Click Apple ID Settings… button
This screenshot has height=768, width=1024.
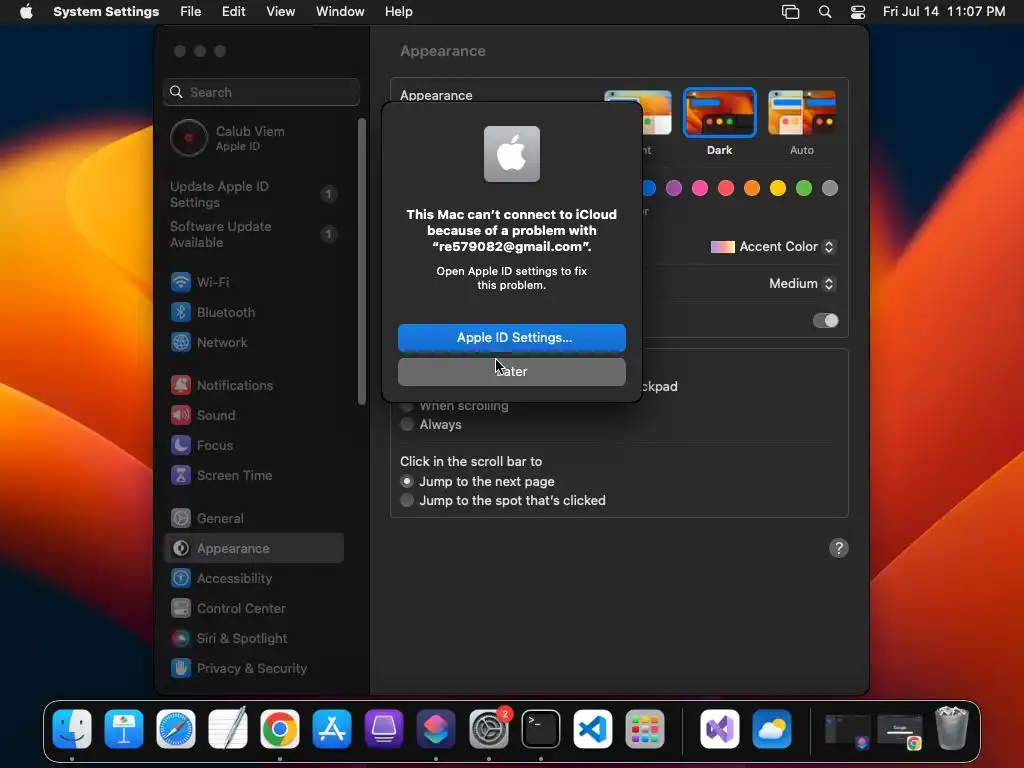[x=512, y=338]
